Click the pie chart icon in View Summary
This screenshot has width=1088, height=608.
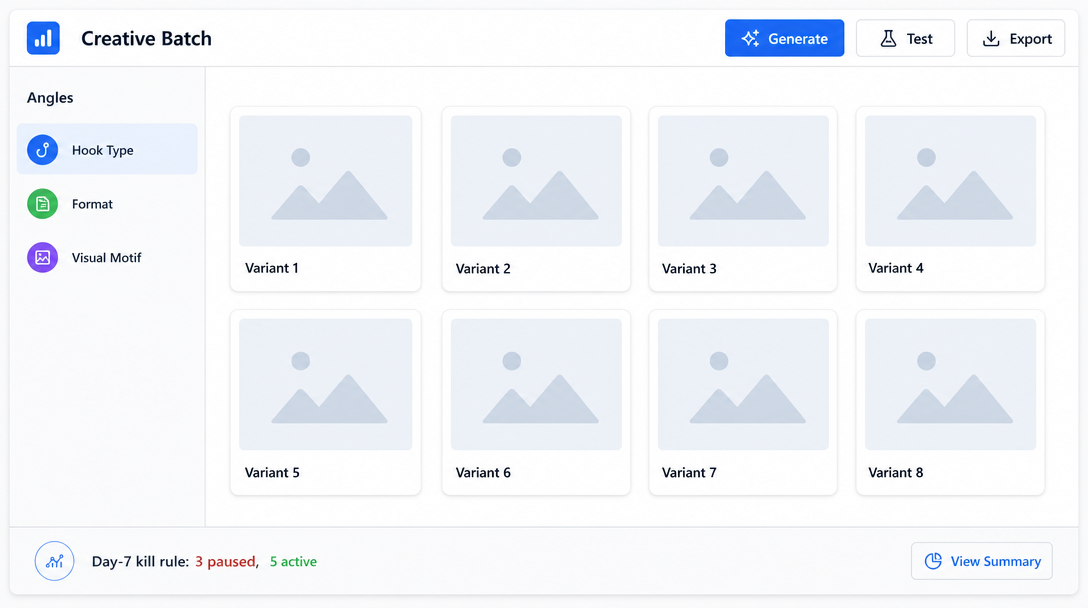click(933, 561)
